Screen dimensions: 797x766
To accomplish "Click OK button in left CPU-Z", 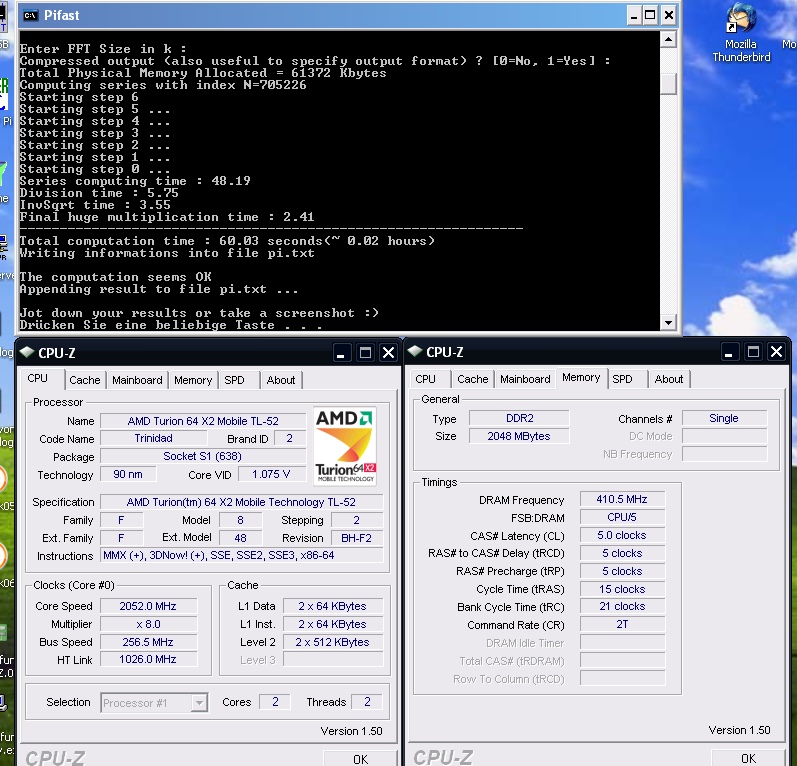I will point(360,759).
